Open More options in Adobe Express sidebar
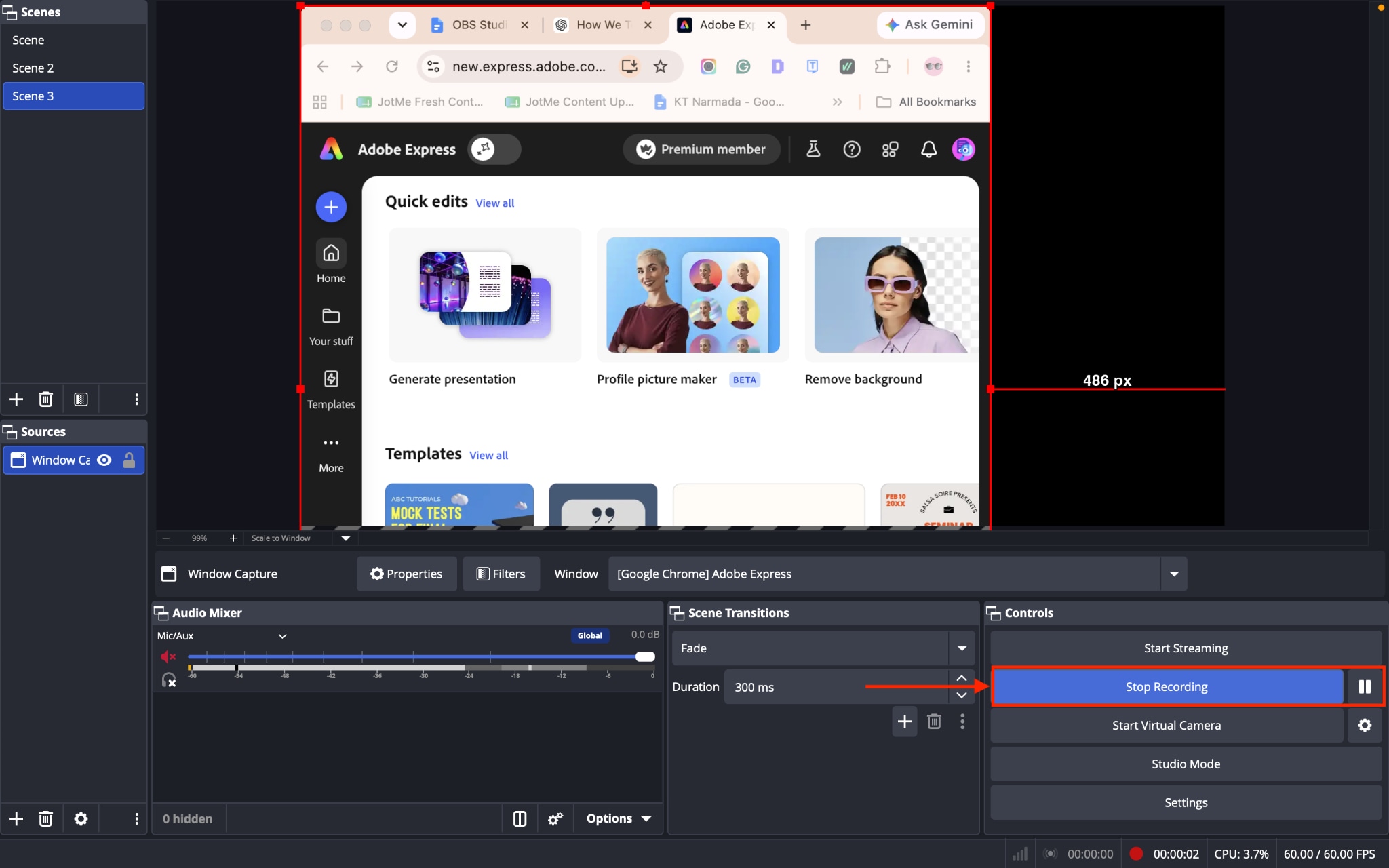Viewport: 1389px width, 868px height. pos(331,454)
